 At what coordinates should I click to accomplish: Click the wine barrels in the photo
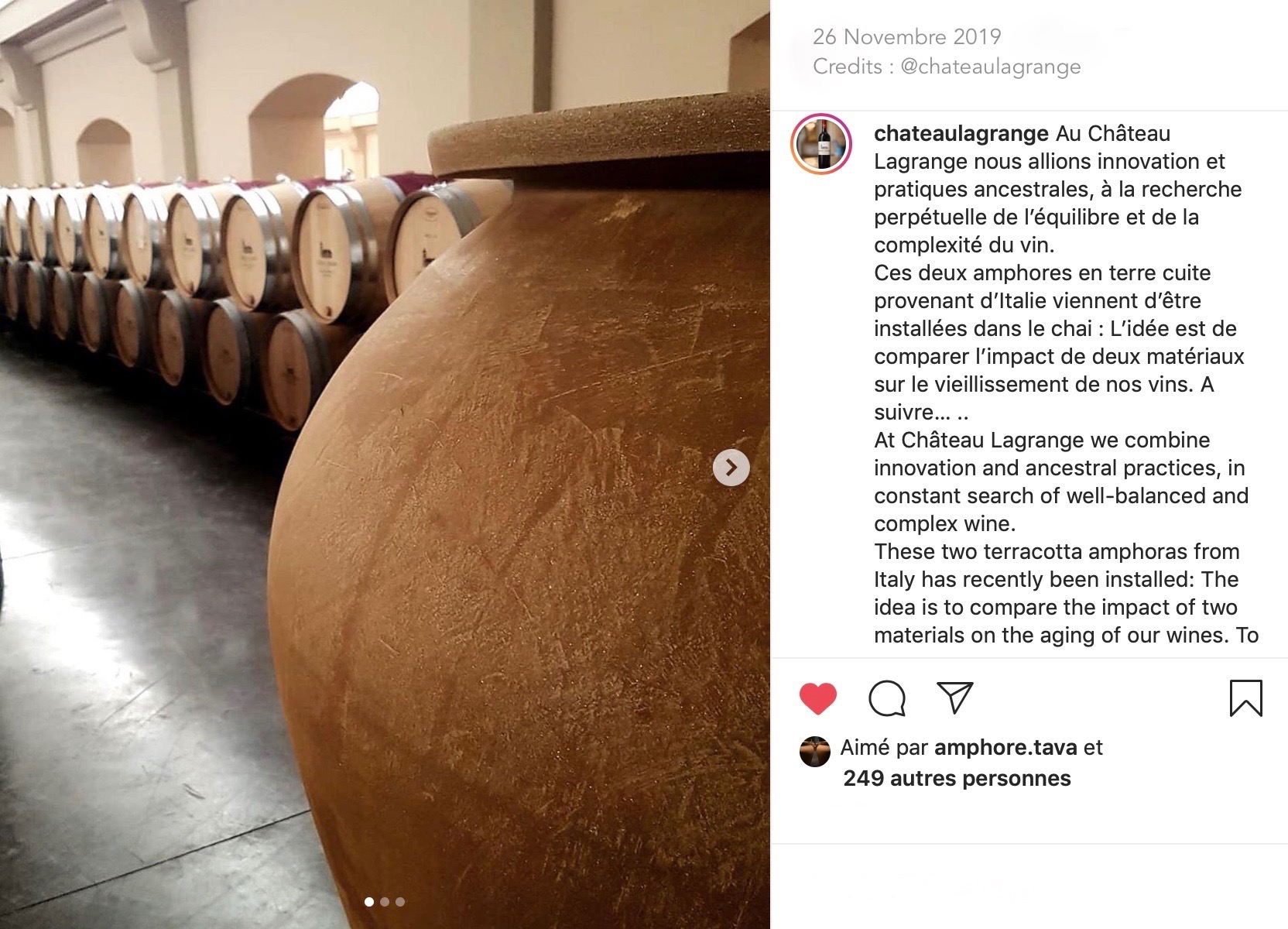[232, 286]
